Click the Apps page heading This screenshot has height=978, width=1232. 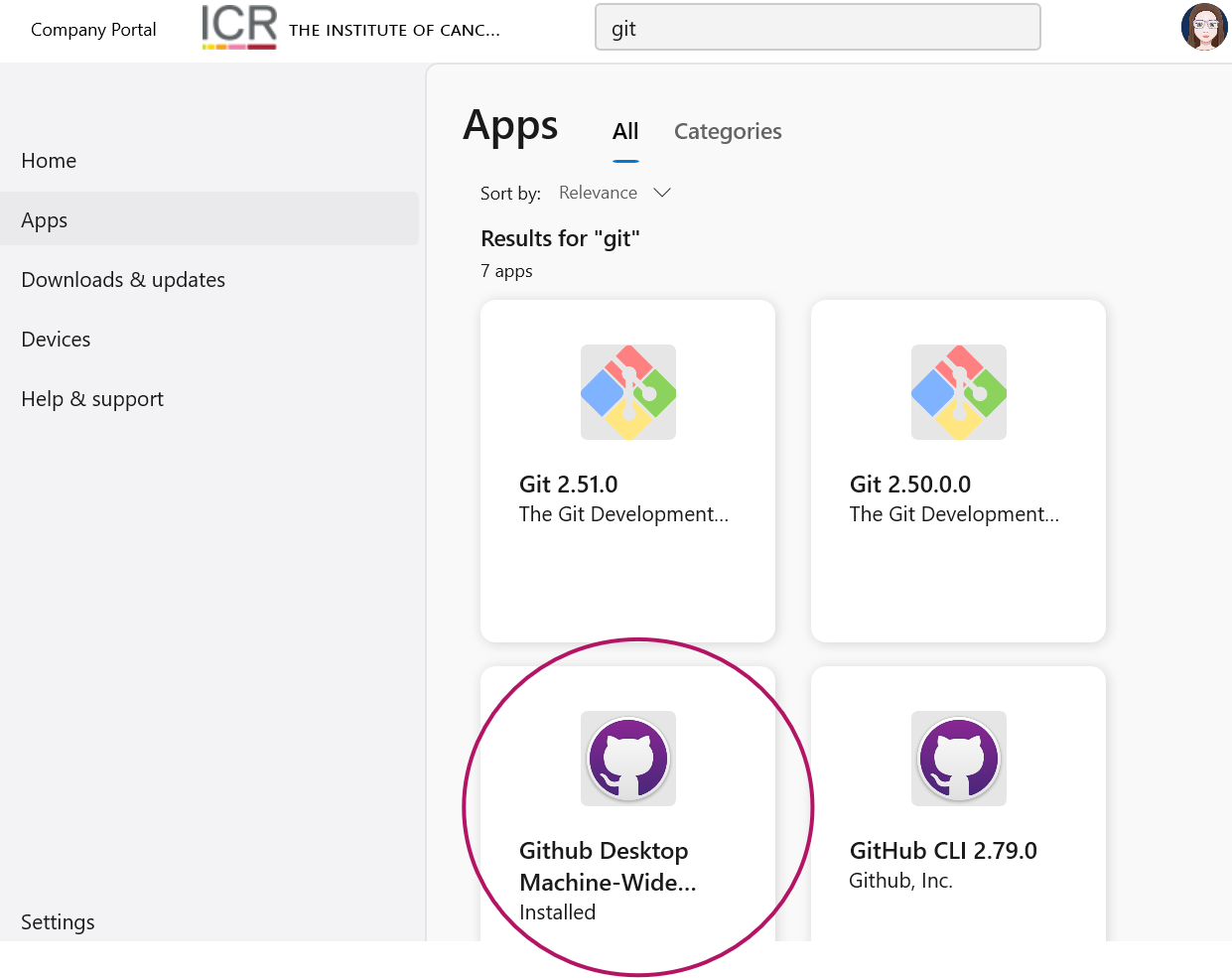coord(510,127)
